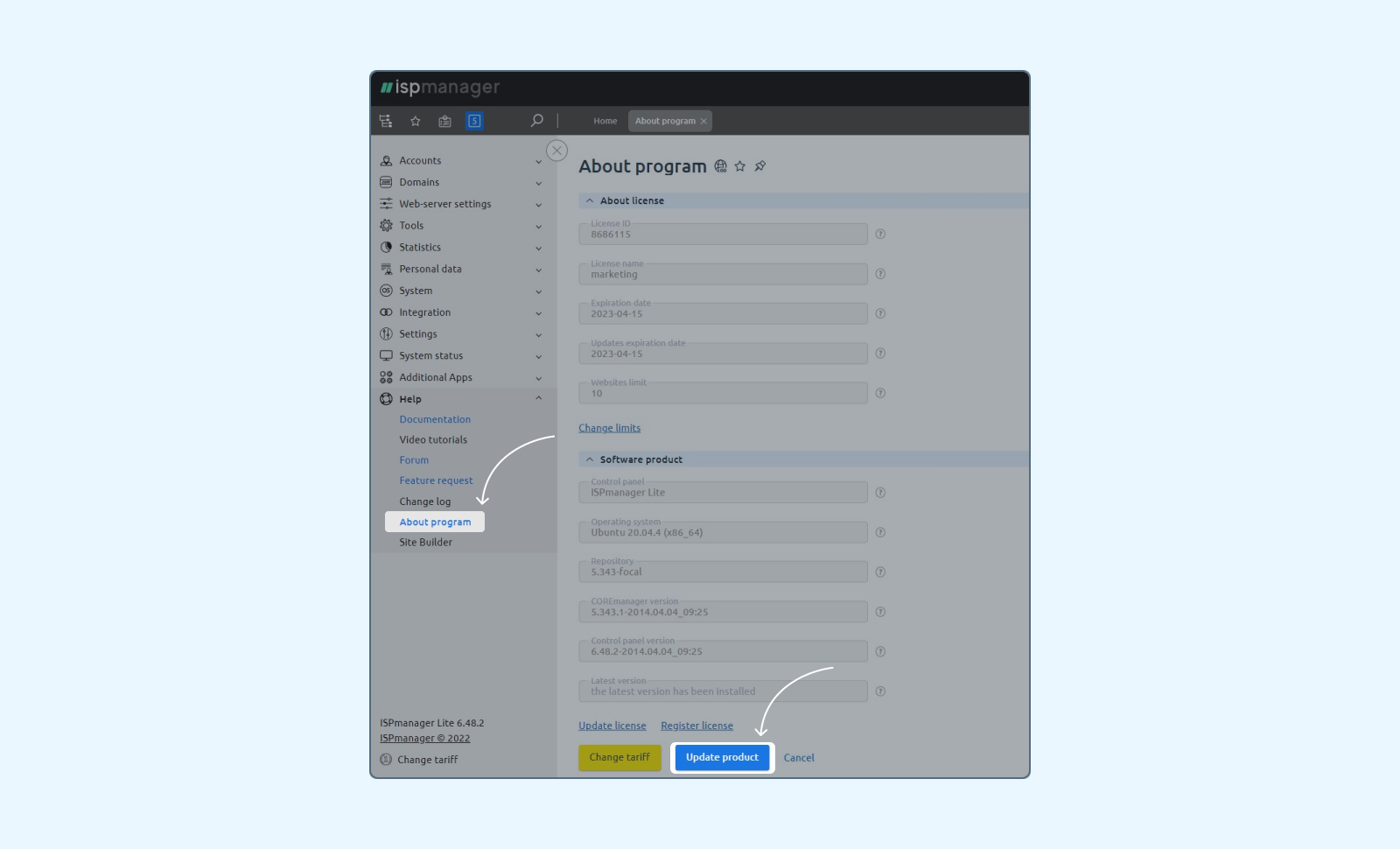Click License ID field
This screenshot has width=1400, height=849.
coord(723,235)
